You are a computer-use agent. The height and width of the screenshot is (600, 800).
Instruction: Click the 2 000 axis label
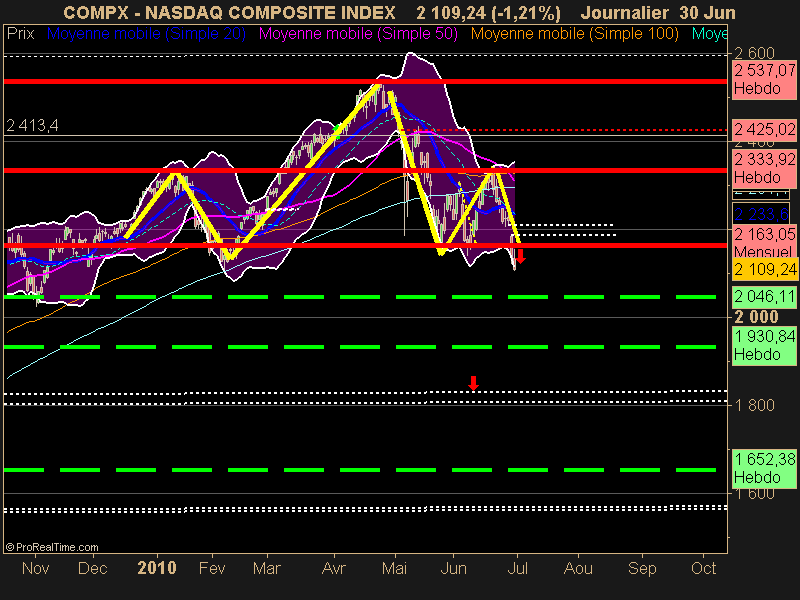tap(756, 317)
